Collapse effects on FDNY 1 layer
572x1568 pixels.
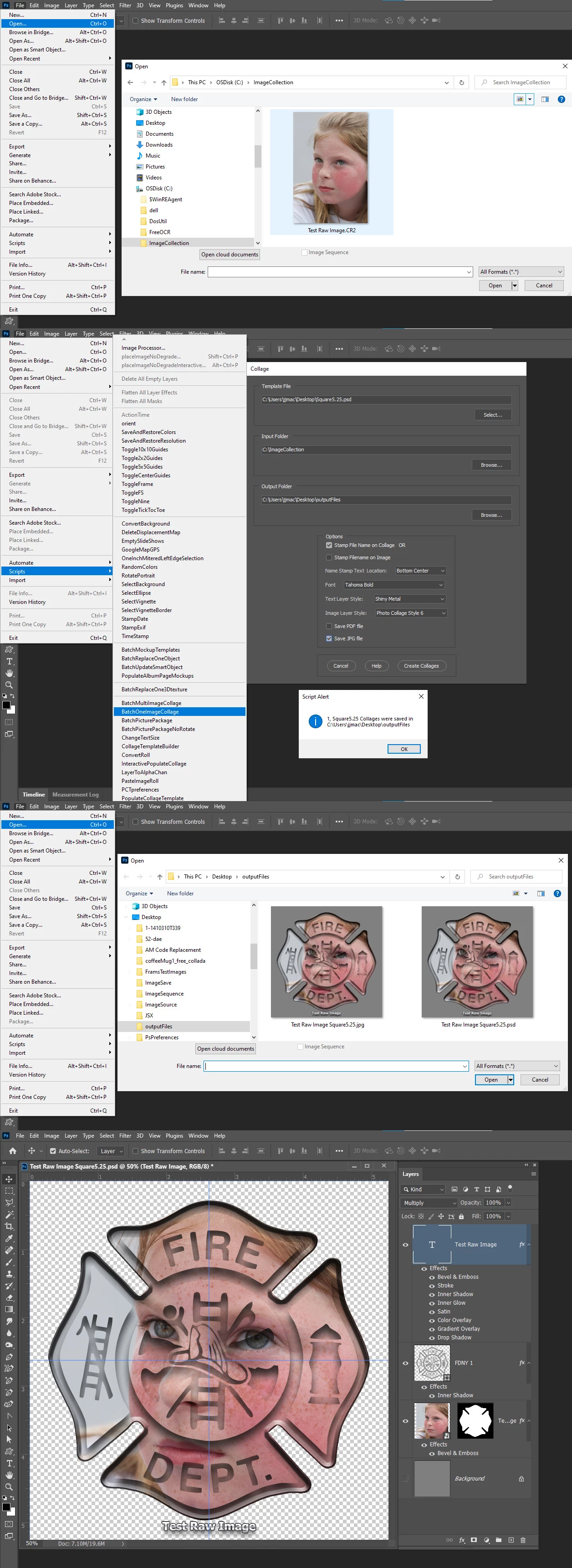529,1363
